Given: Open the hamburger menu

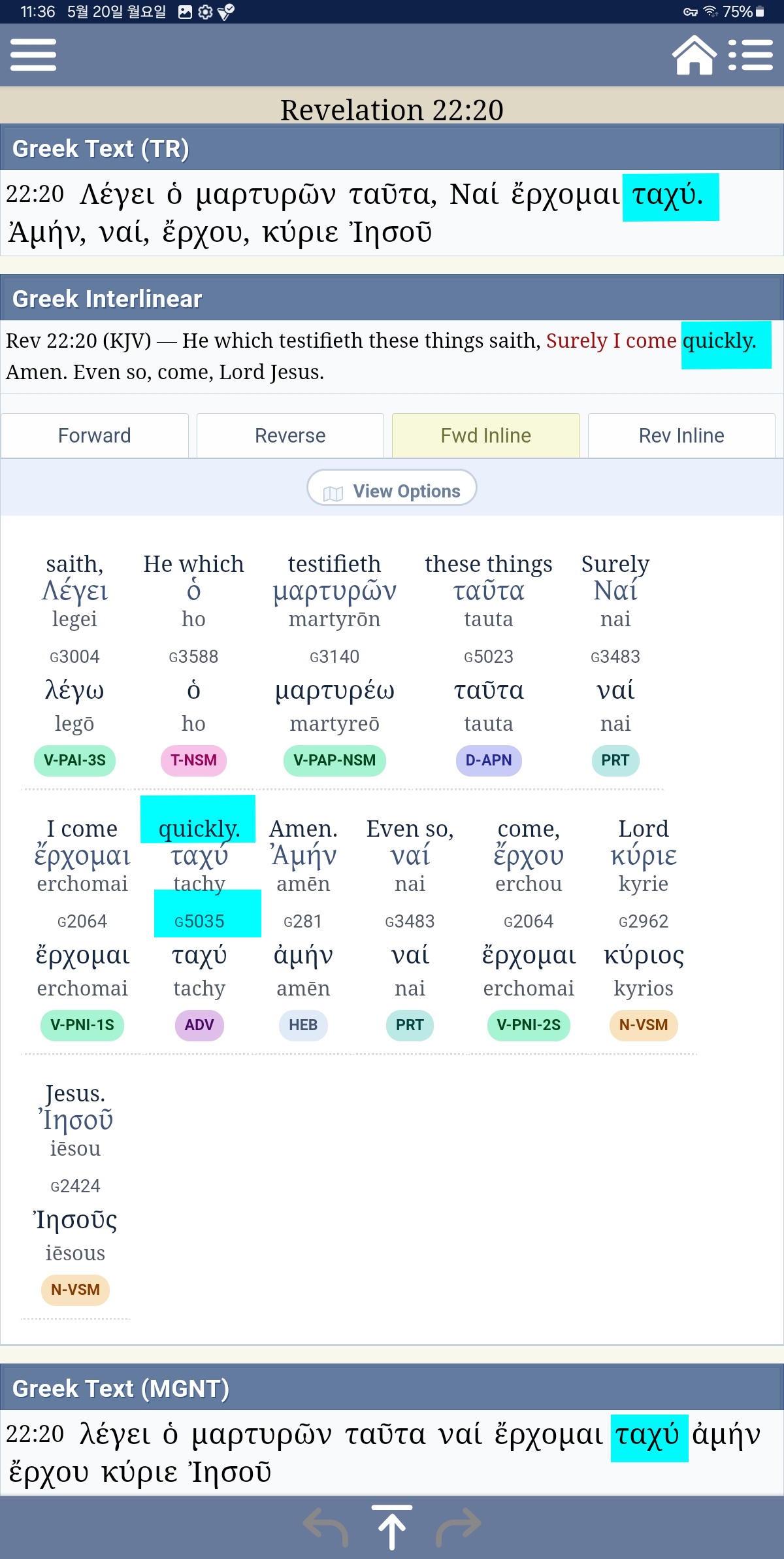Looking at the screenshot, I should (x=33, y=55).
